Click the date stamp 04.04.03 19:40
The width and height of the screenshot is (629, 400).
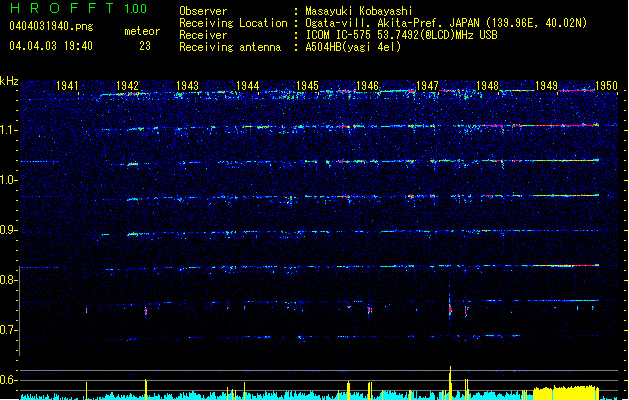(51, 46)
